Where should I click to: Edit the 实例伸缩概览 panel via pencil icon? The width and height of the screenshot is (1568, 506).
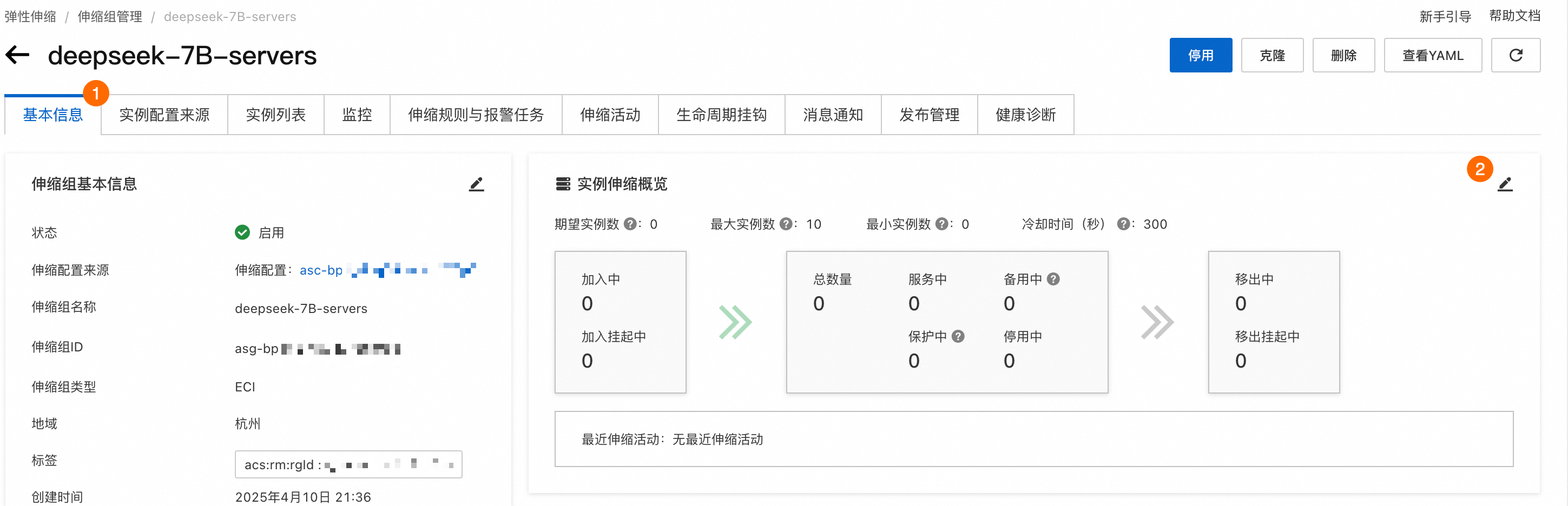click(1505, 184)
